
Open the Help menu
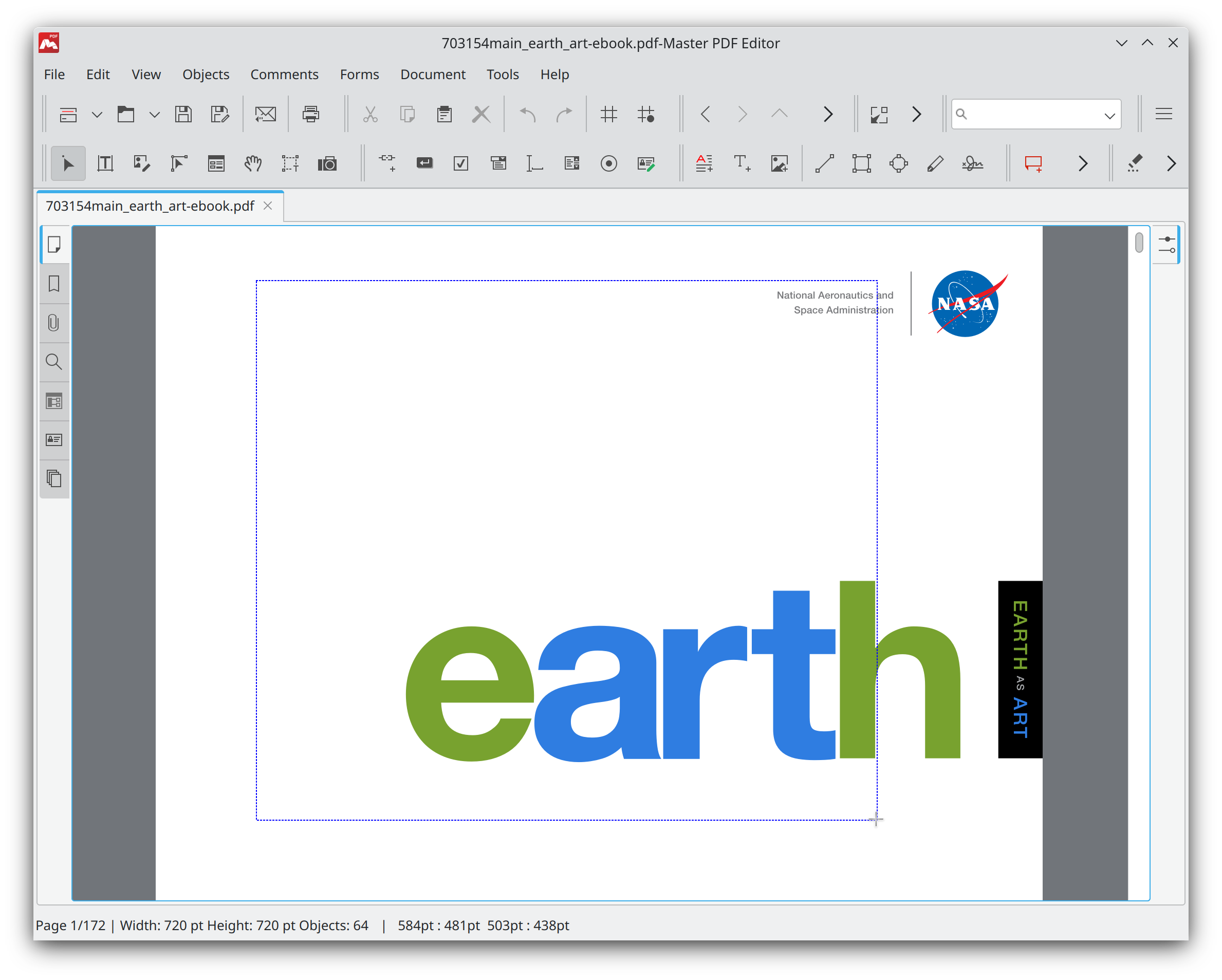point(554,74)
